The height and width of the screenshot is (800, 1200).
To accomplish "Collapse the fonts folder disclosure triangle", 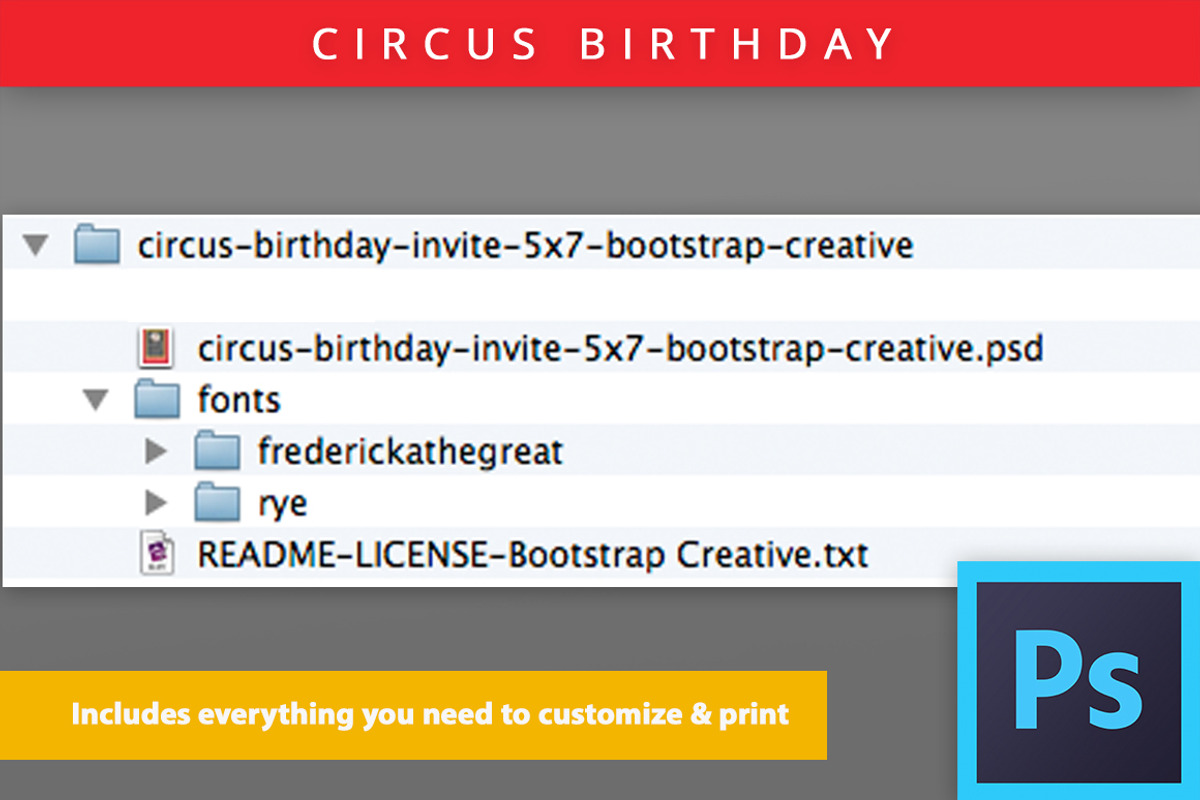I will (x=96, y=401).
